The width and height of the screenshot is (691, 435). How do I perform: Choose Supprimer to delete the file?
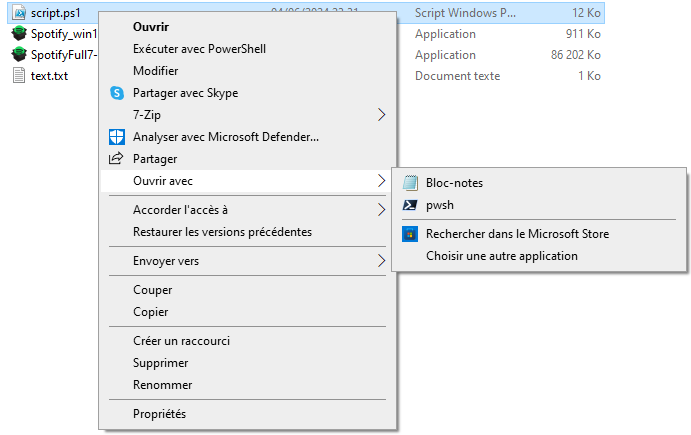(x=160, y=363)
